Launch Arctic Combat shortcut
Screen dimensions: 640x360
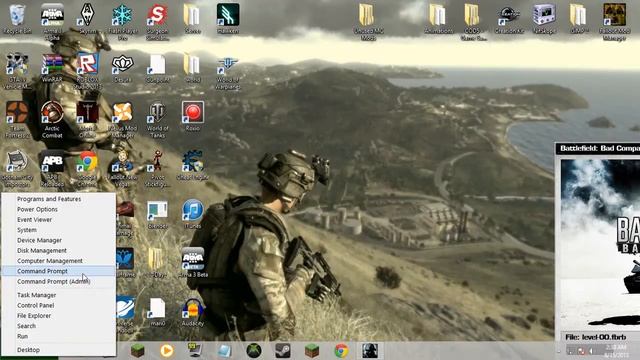coord(52,119)
